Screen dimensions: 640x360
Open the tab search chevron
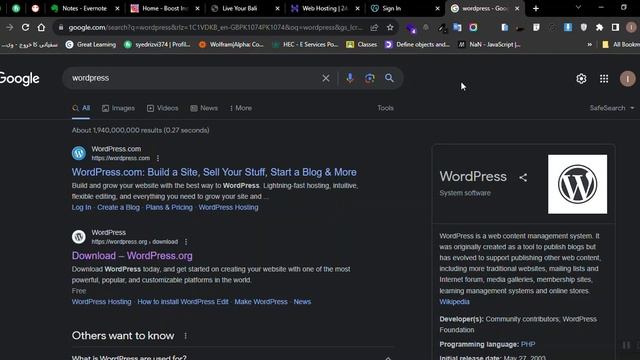(x=578, y=7)
